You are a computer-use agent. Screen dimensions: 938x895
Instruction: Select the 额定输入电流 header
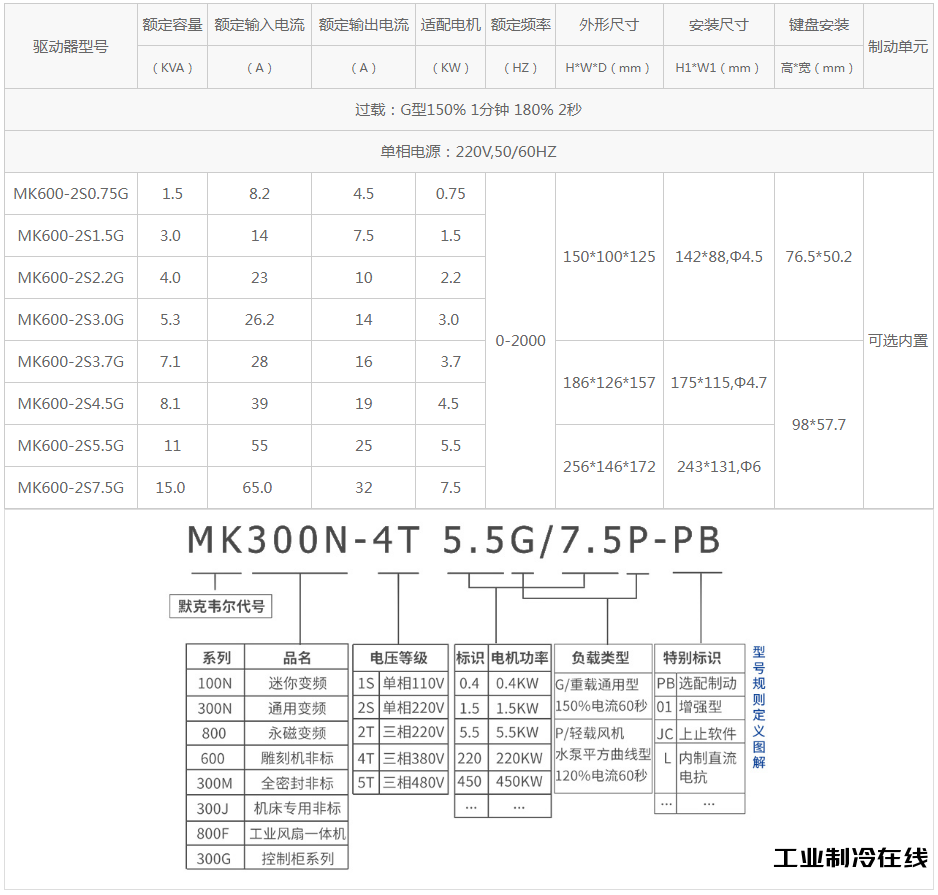click(259, 25)
